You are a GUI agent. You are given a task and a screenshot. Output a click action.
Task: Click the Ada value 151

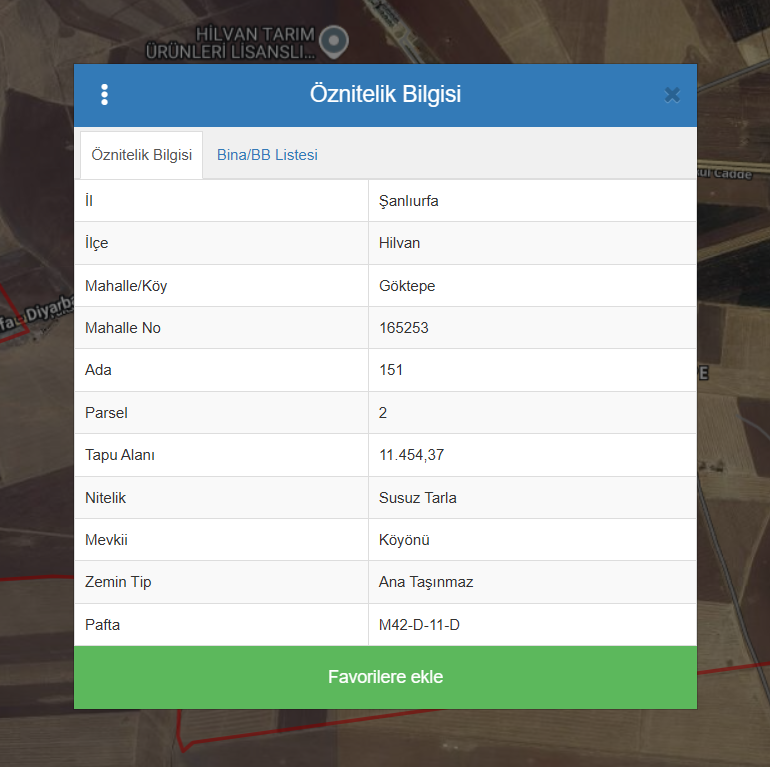click(x=391, y=370)
